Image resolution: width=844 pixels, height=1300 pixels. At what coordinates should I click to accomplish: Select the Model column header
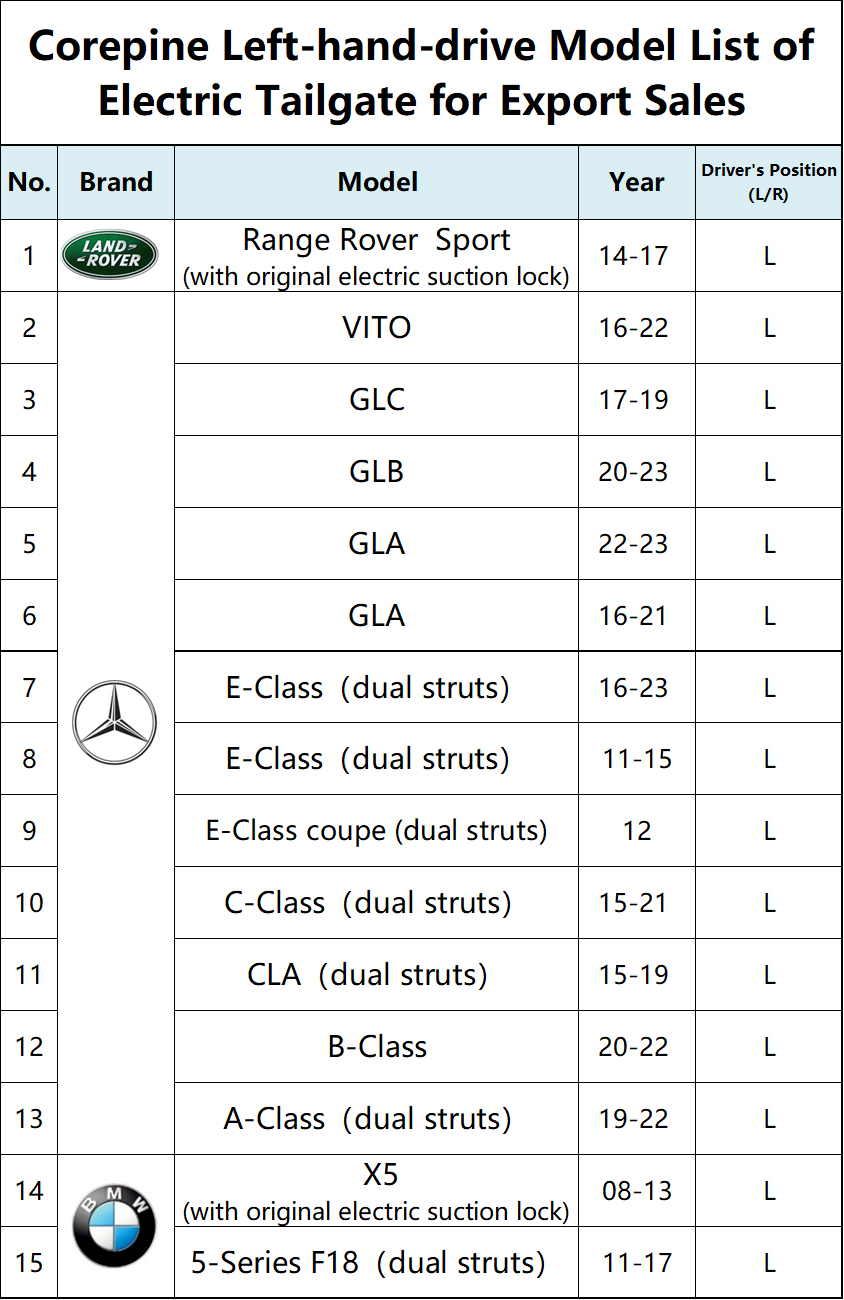tap(377, 182)
